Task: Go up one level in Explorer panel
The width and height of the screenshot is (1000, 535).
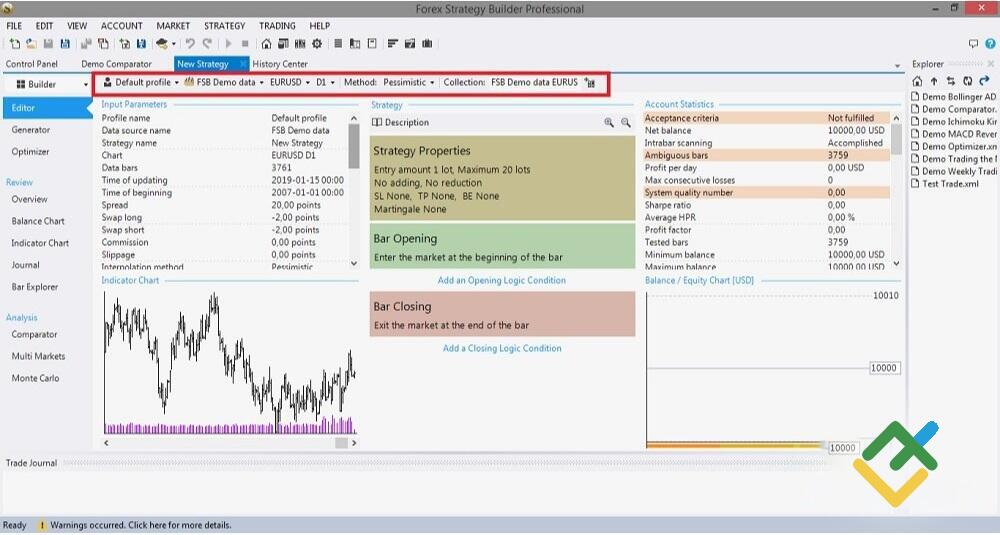Action: [x=934, y=81]
